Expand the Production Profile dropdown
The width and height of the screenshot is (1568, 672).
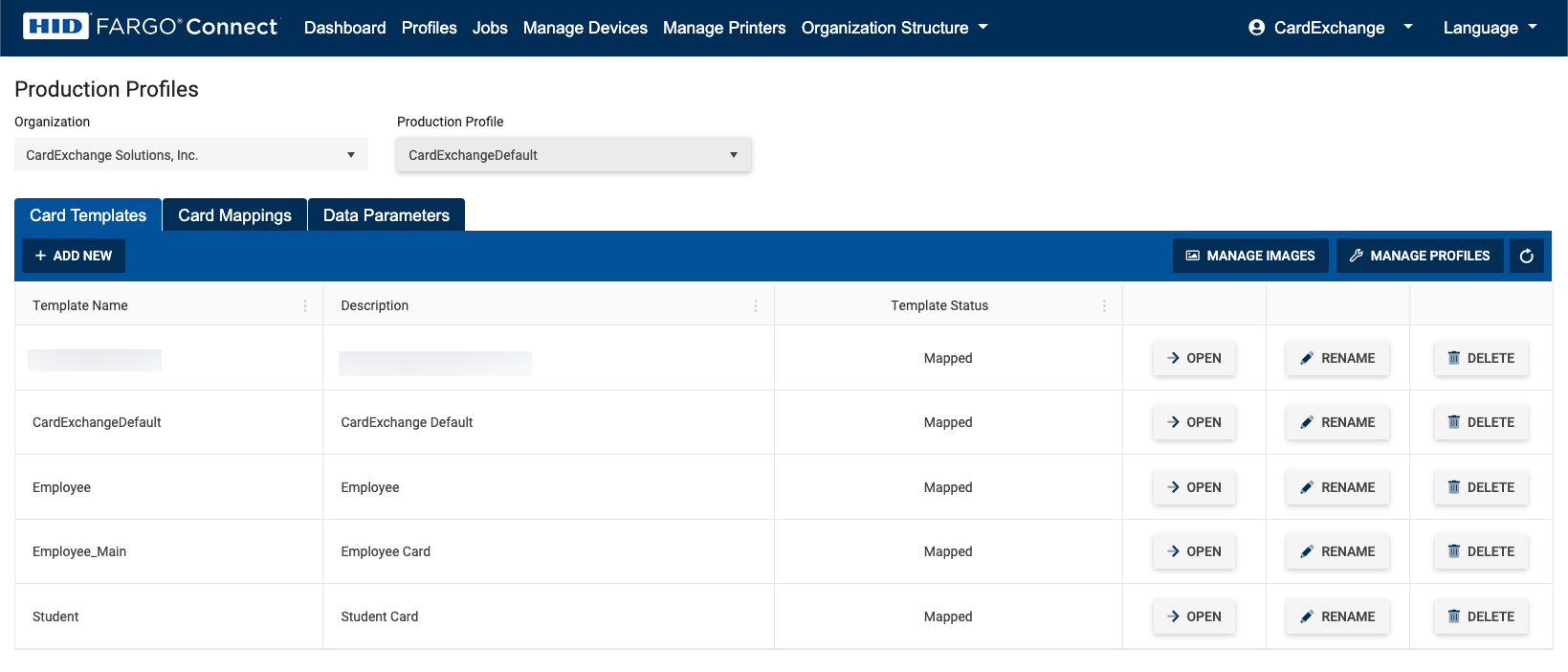(x=574, y=155)
